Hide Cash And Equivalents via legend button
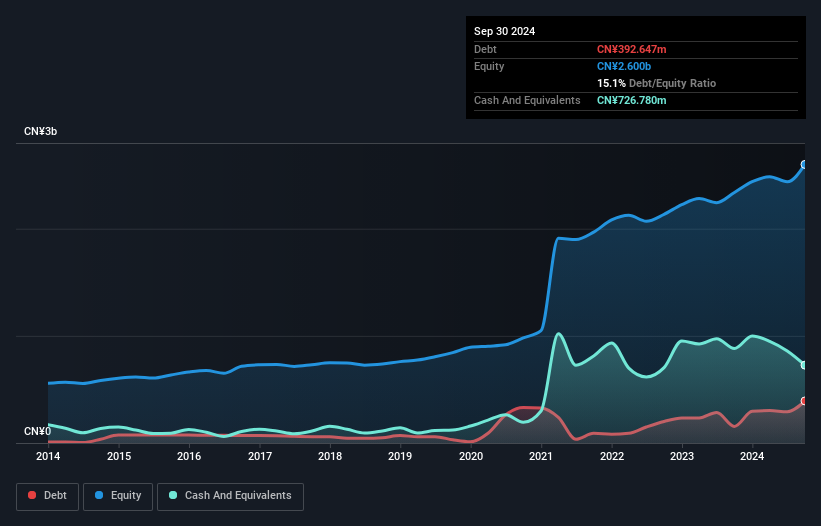821x526 pixels. pyautogui.click(x=230, y=496)
